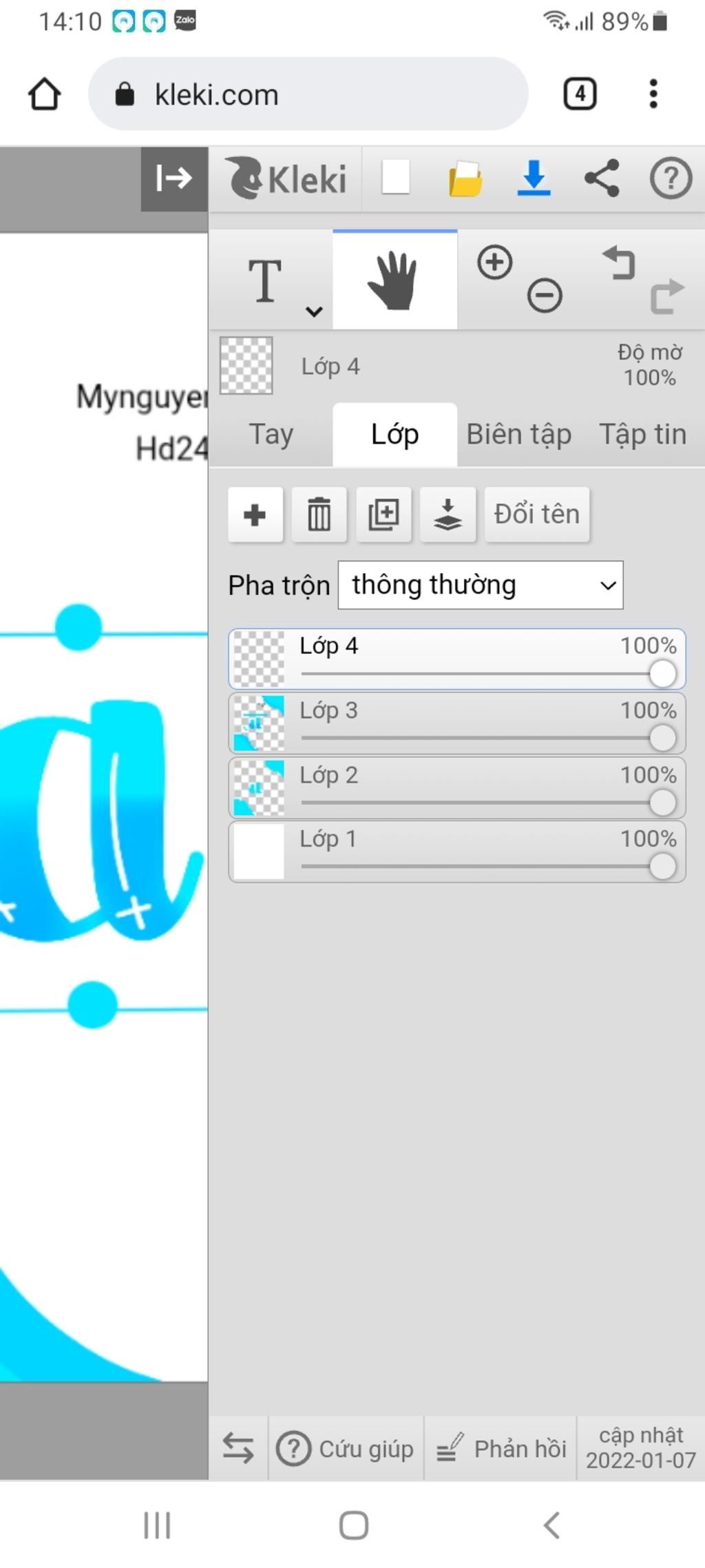Image resolution: width=705 pixels, height=1568 pixels.
Task: Click the zoom in plus icon
Action: pos(494,262)
